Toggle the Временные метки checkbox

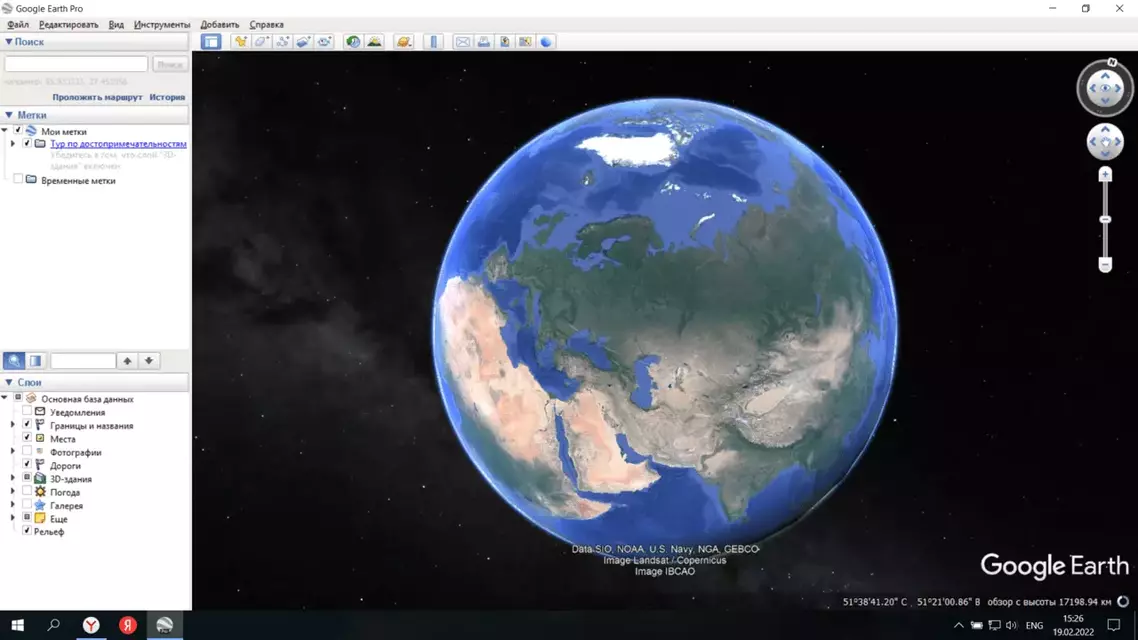tap(18, 179)
